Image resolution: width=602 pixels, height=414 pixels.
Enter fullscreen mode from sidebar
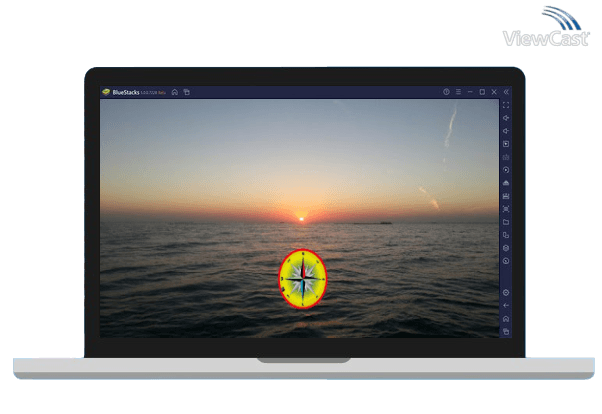(506, 105)
